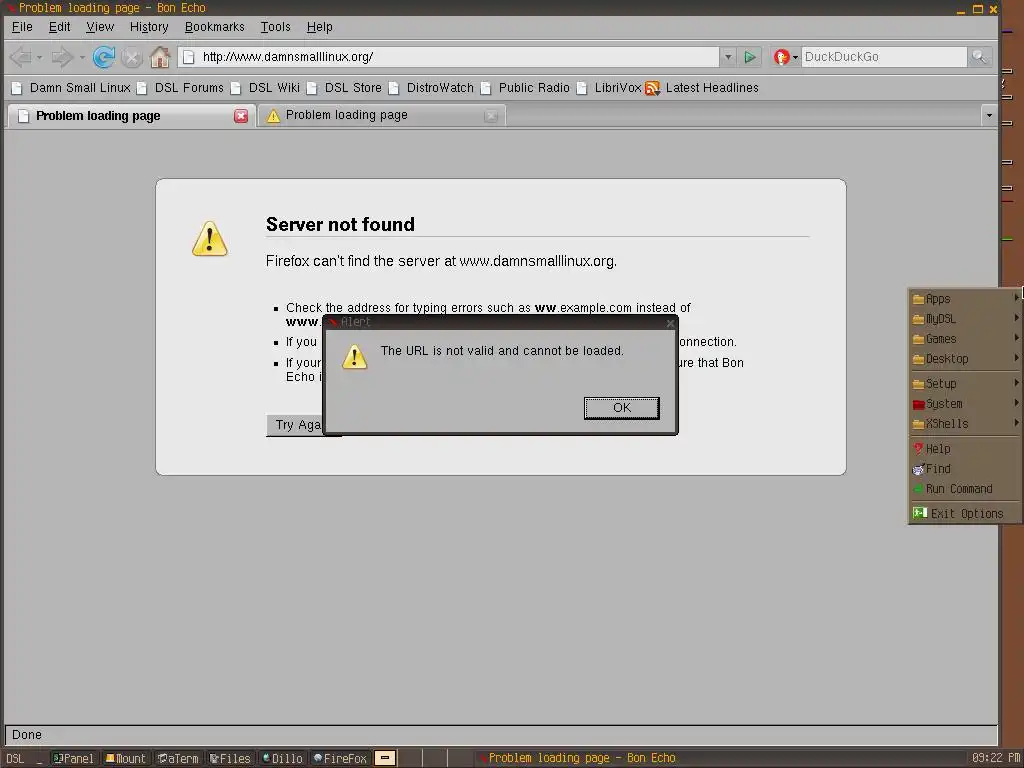The height and width of the screenshot is (768, 1024).
Task: Go to the Home page icon
Action: (x=160, y=57)
